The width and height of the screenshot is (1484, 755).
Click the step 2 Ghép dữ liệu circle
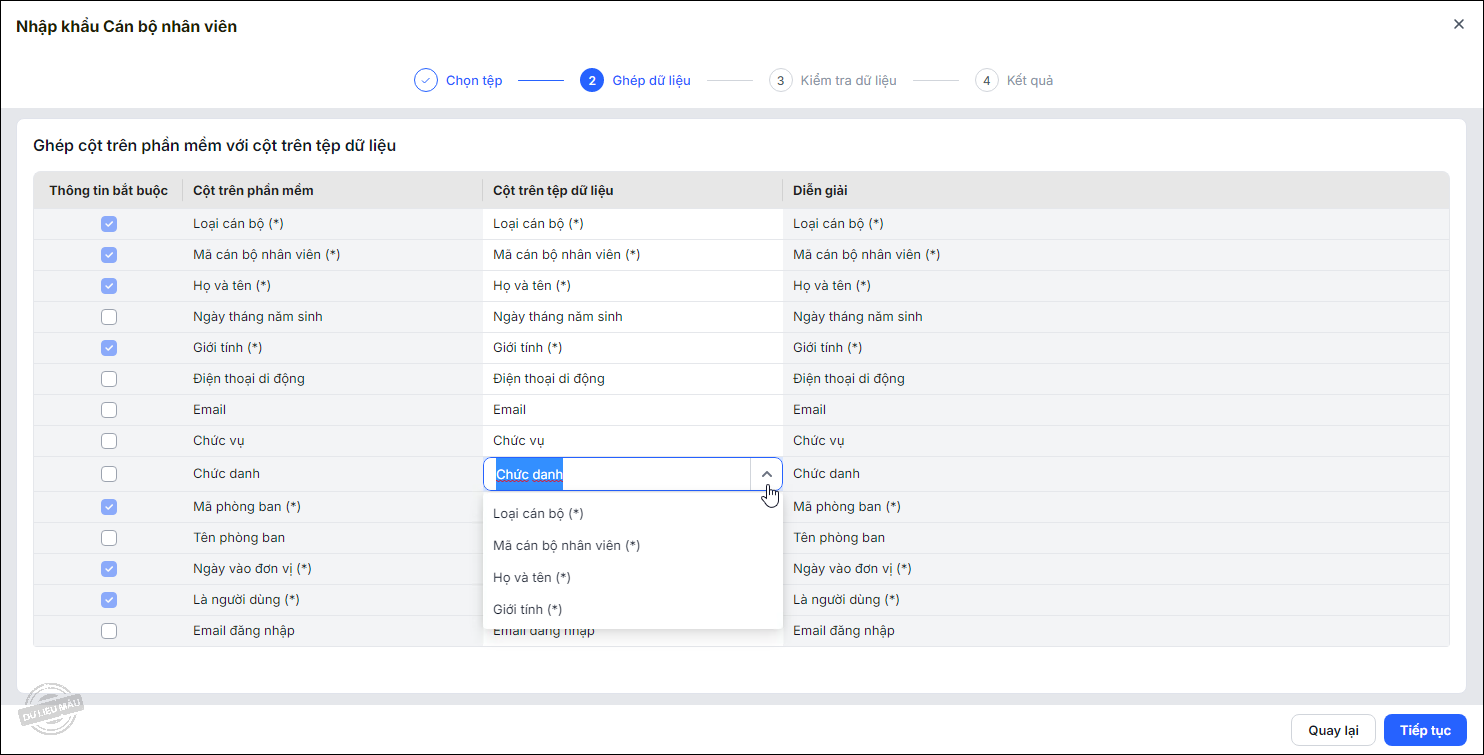pos(592,80)
